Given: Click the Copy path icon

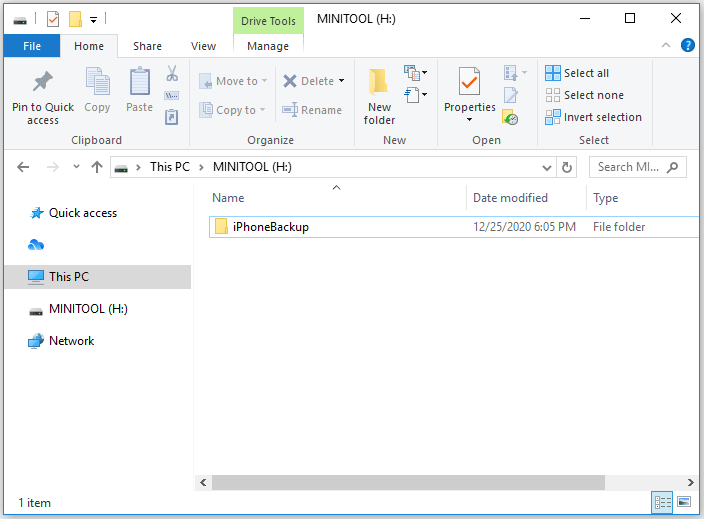Looking at the screenshot, I should pos(172,95).
